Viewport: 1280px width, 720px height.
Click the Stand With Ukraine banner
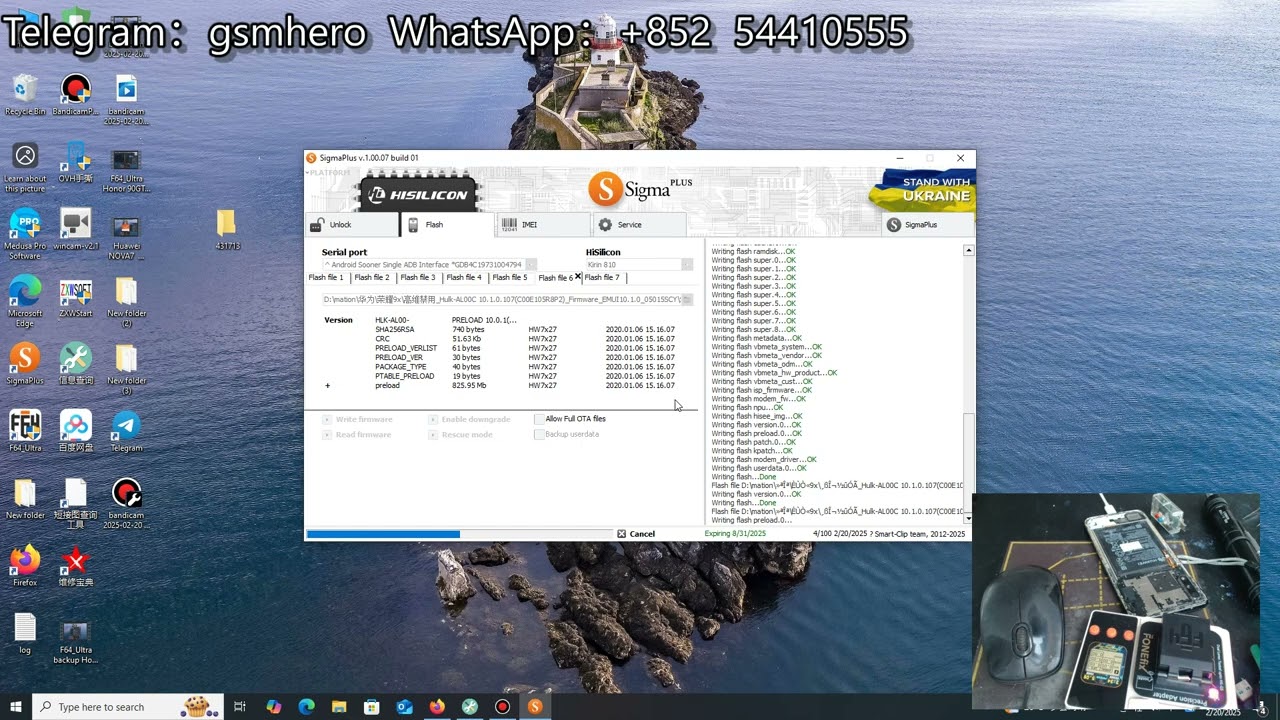(x=922, y=189)
